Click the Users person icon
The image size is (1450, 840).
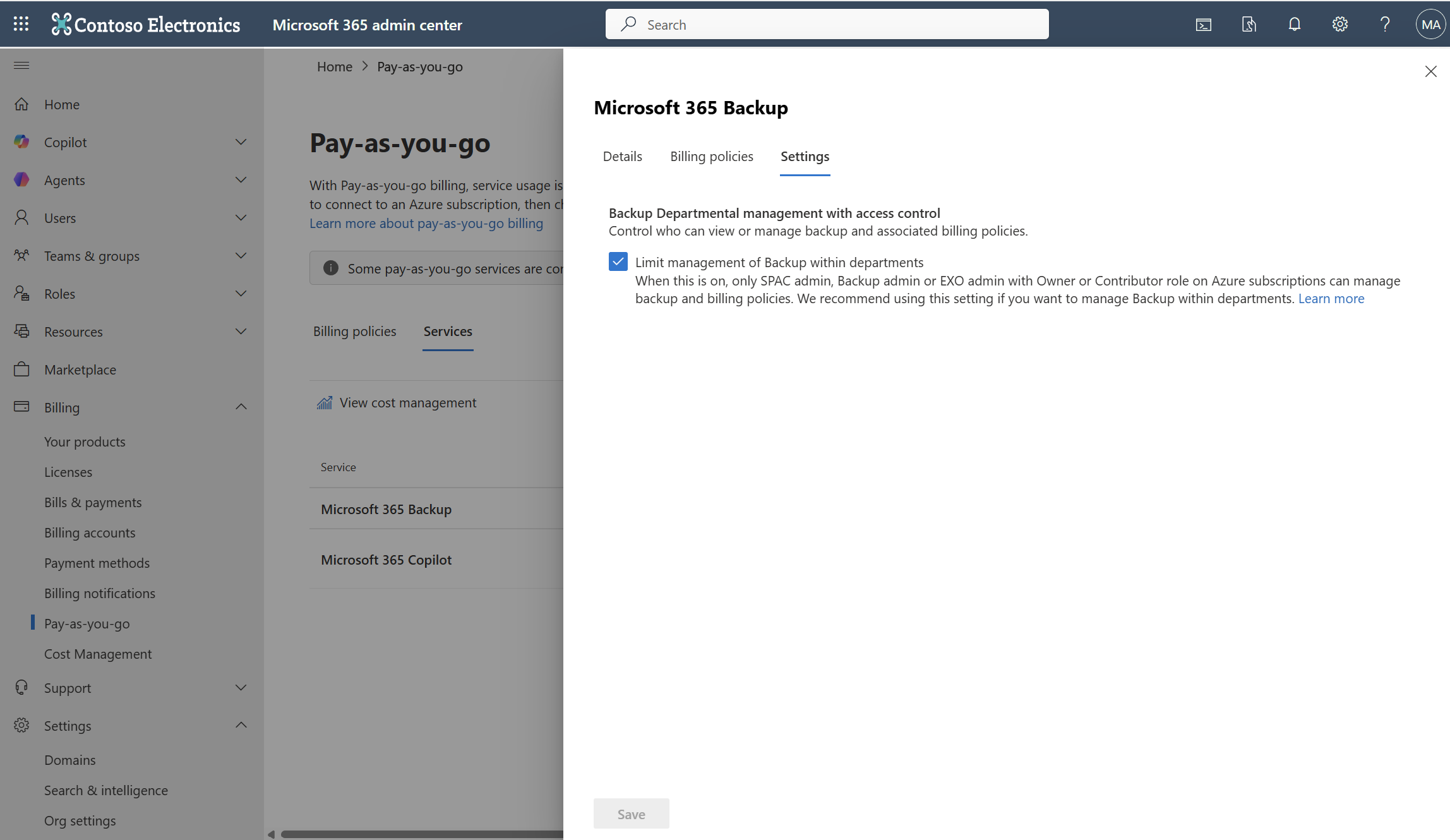21,218
